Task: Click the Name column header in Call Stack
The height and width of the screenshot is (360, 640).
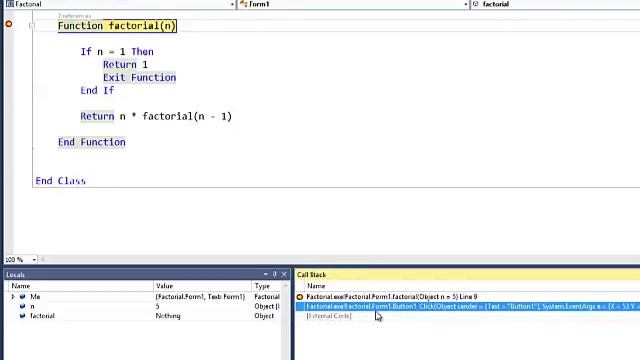Action: [x=316, y=286]
